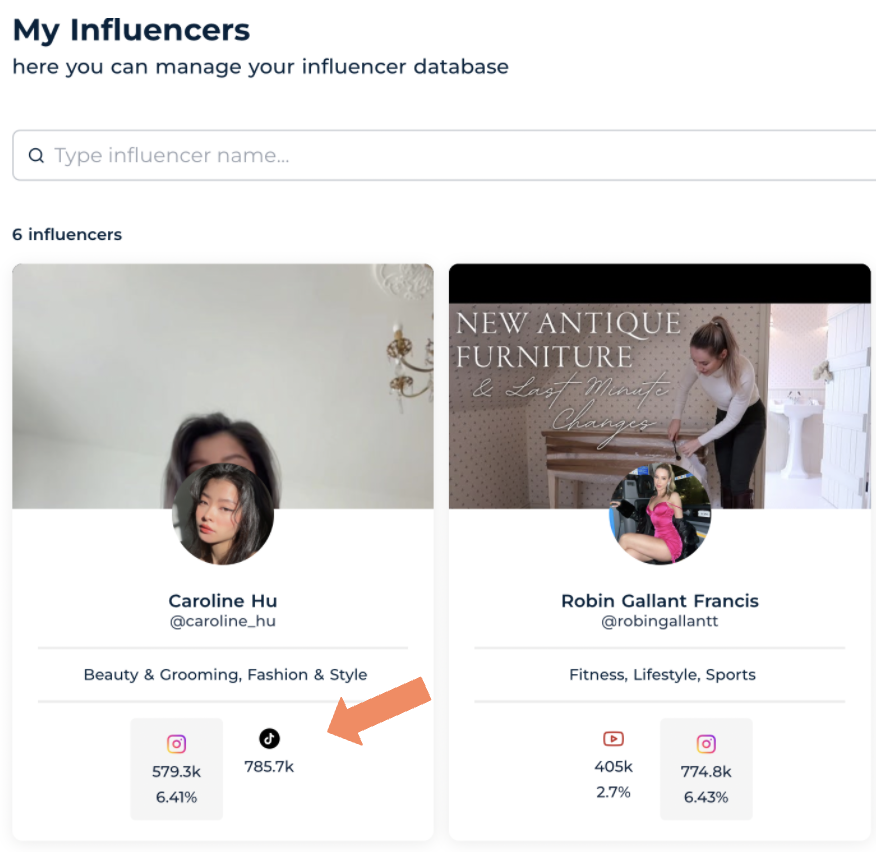Click Caroline Hu's Instagram icon

coord(176,744)
